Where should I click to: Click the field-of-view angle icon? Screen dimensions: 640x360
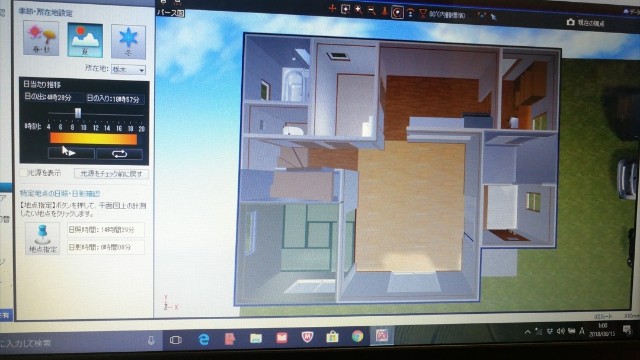coord(423,14)
